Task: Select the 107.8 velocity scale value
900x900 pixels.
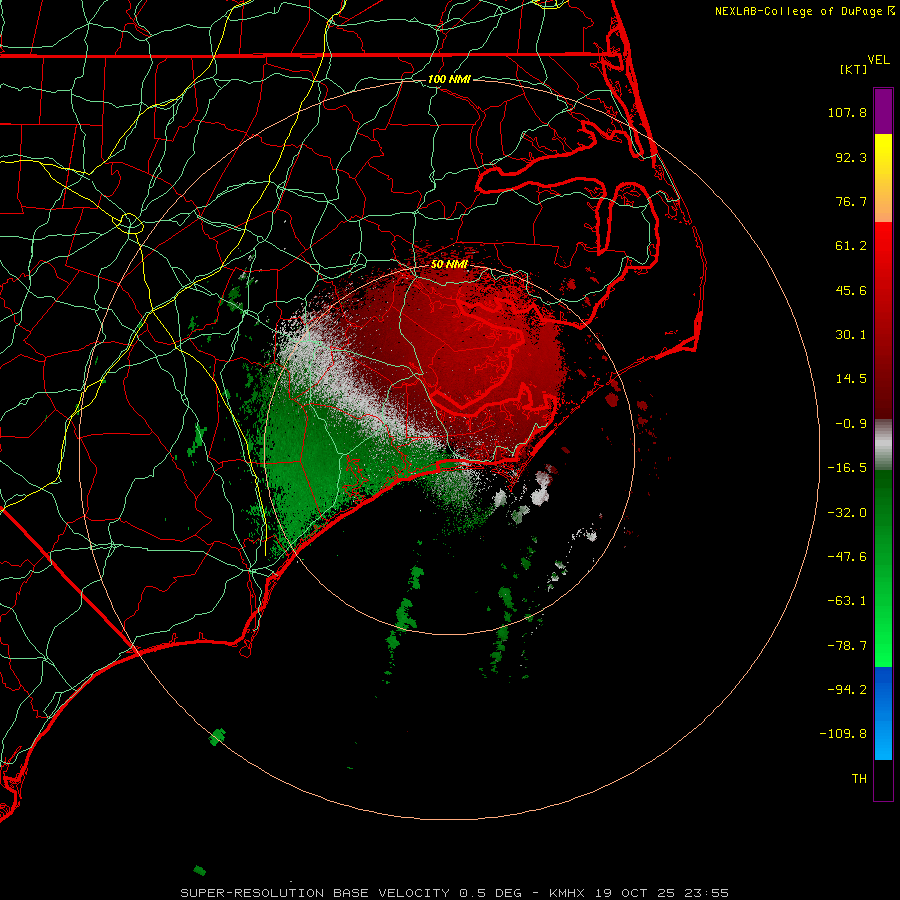Action: click(x=847, y=112)
